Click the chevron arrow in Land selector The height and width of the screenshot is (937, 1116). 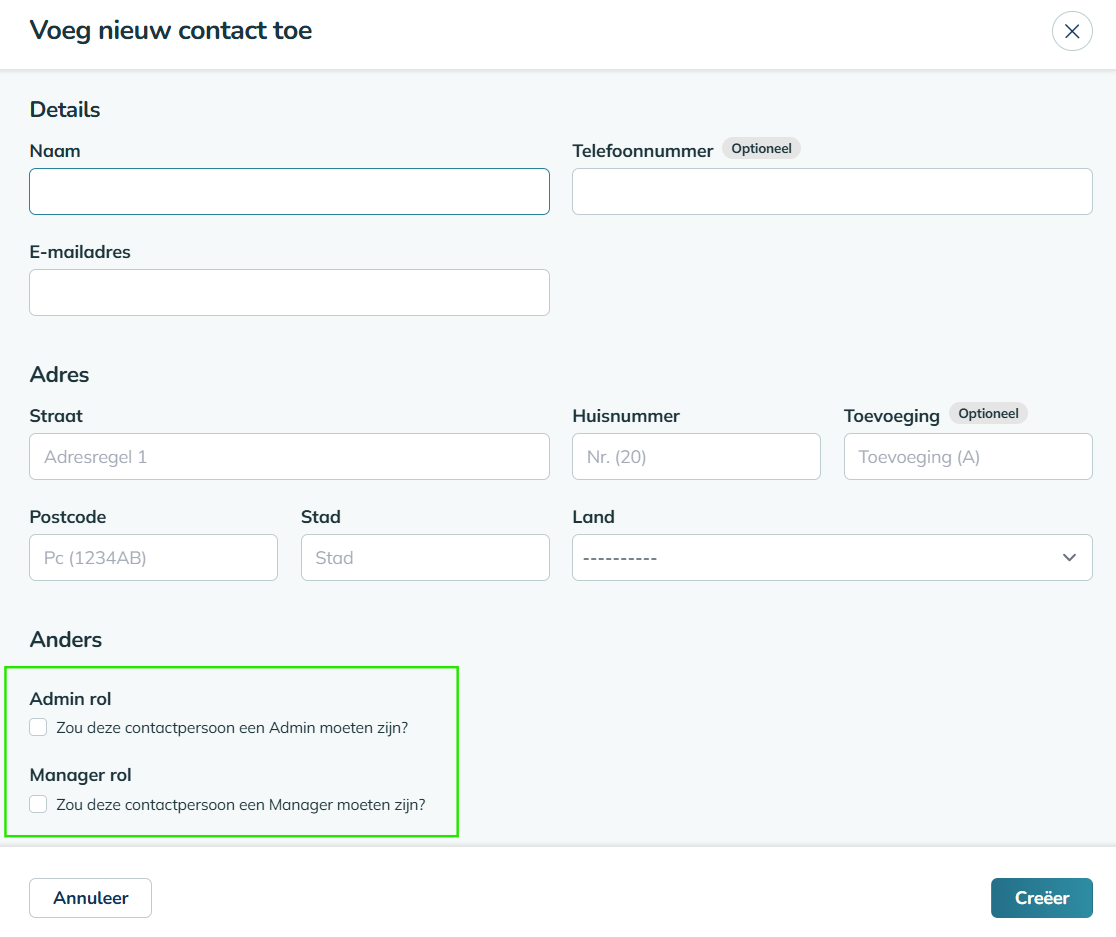coord(1069,557)
